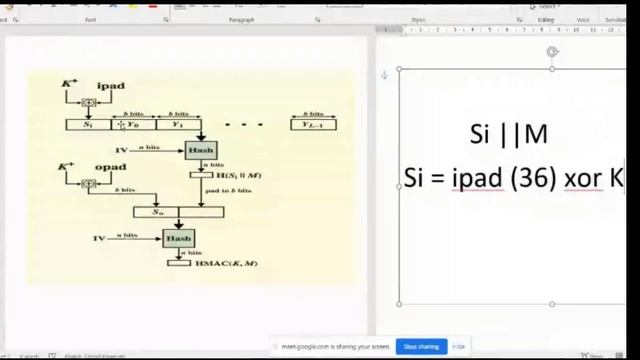Click the rotation handle above the text box
The image size is (640, 360).
coord(552,52)
